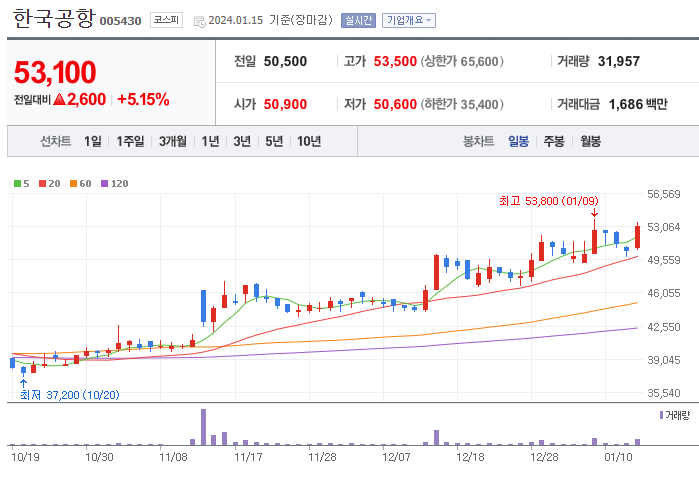Screen dimensions: 699x479
Task: Click the 거래량 value 31,957
Action: pyautogui.click(x=619, y=61)
